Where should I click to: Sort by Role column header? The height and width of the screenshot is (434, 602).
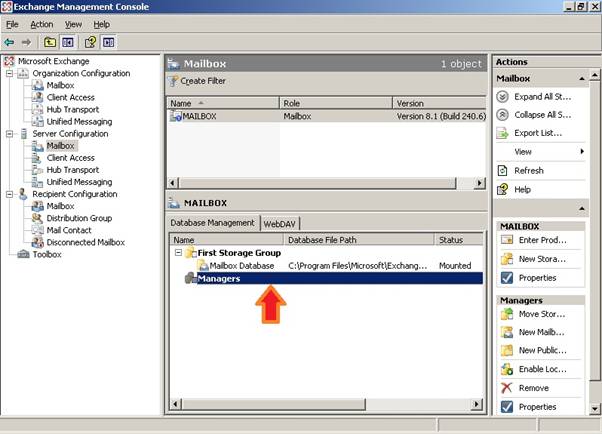pos(336,103)
